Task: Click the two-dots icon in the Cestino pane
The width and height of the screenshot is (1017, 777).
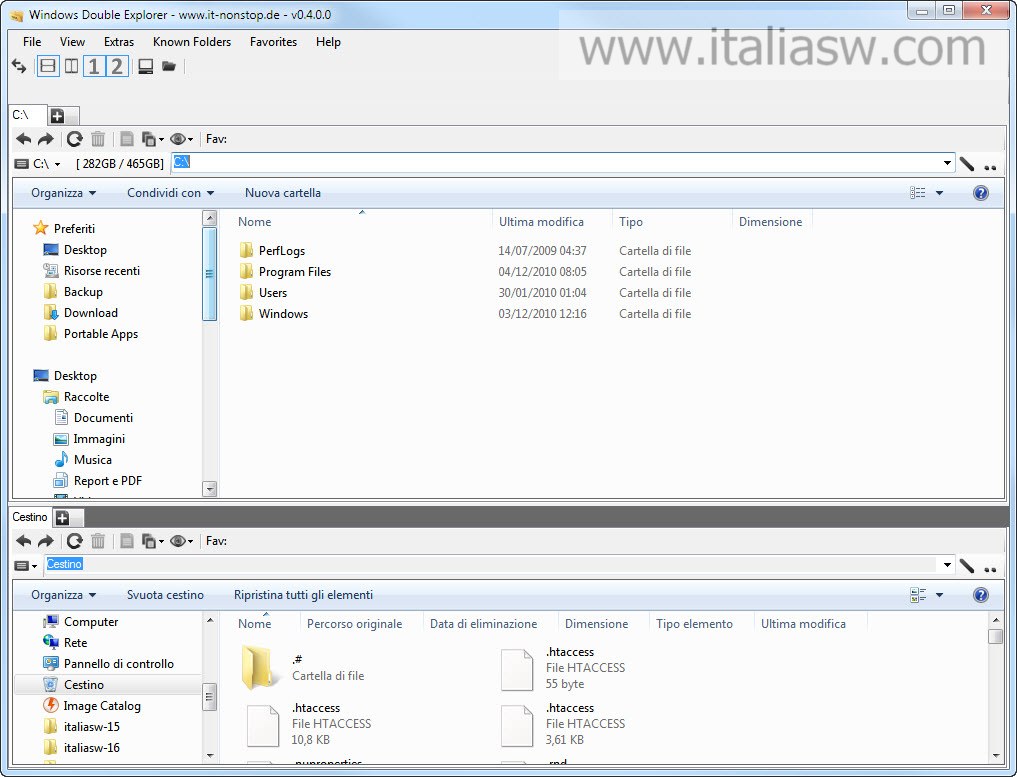Action: (x=990, y=569)
